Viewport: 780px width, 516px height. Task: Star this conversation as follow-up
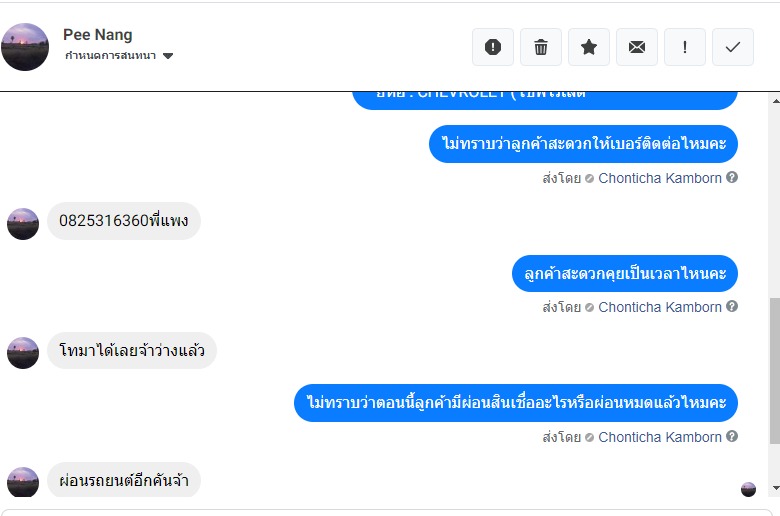[x=589, y=47]
